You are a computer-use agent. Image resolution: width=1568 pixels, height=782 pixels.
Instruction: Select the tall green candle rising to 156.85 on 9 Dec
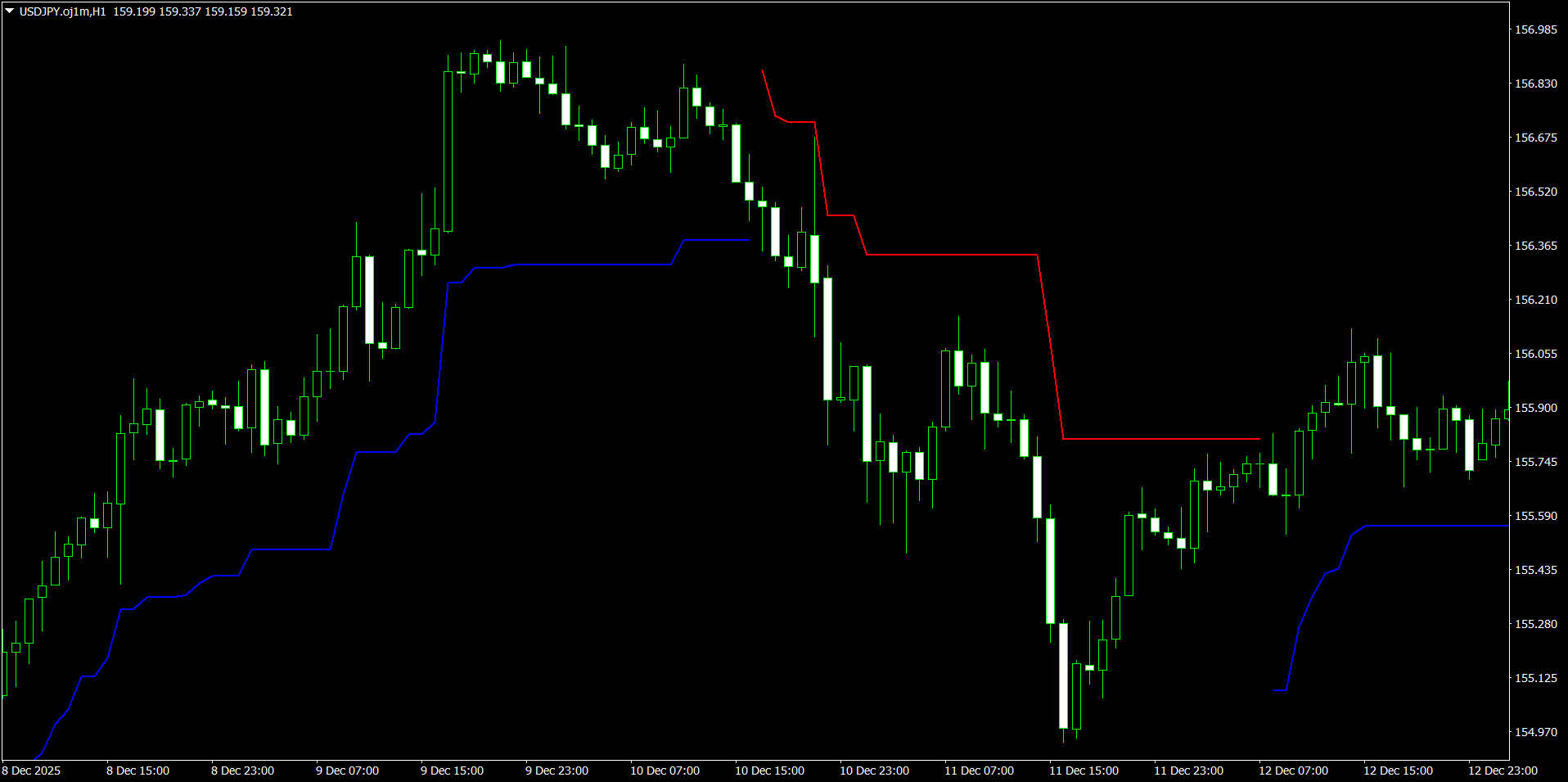pyautogui.click(x=448, y=151)
